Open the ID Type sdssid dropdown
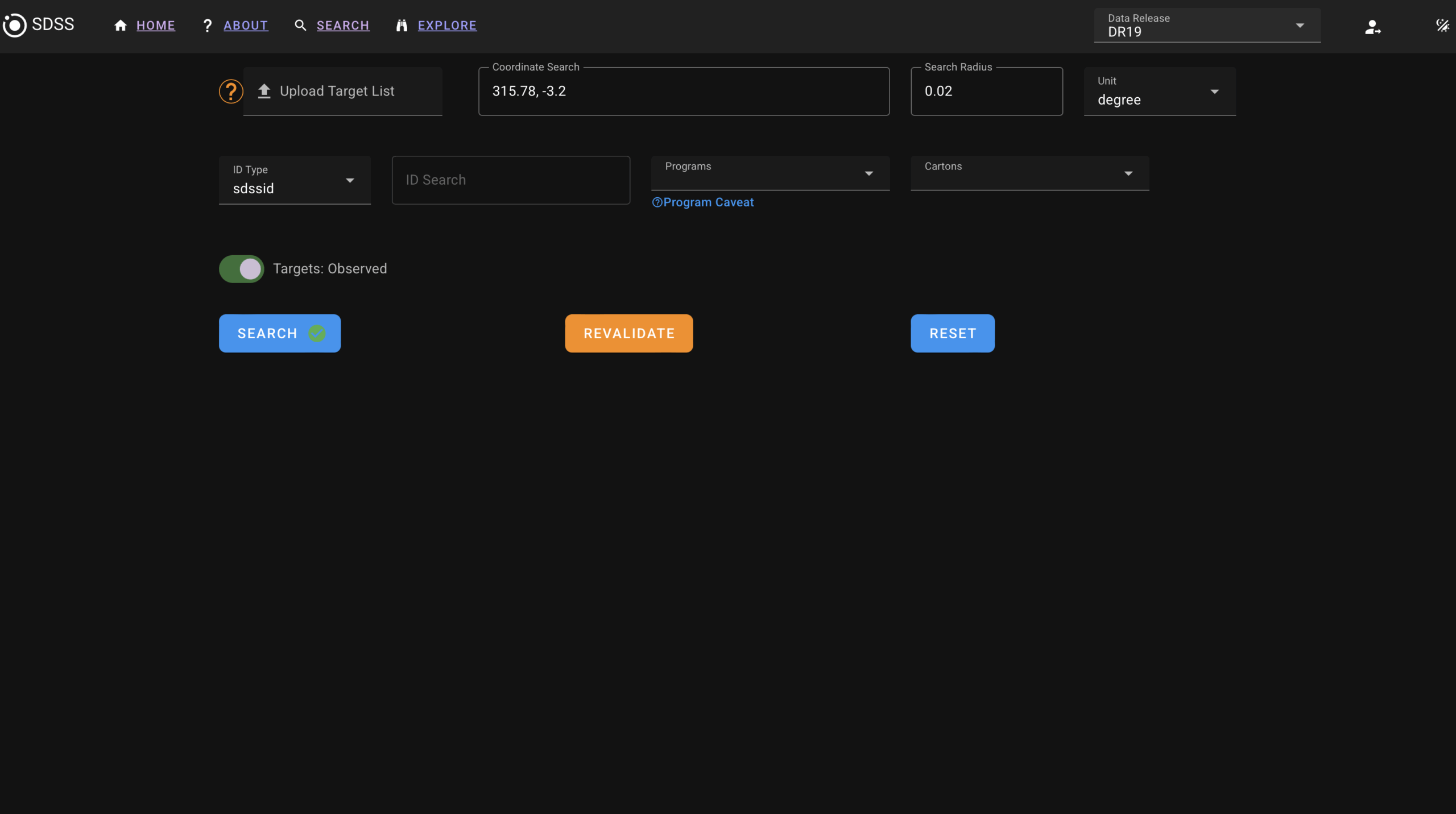1456x814 pixels. coord(295,180)
